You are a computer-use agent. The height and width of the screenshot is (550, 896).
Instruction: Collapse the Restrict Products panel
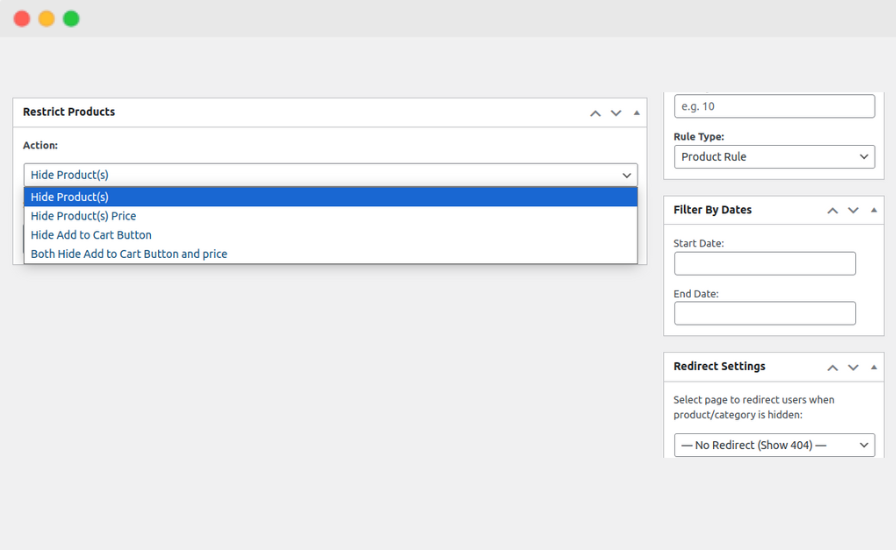[637, 113]
